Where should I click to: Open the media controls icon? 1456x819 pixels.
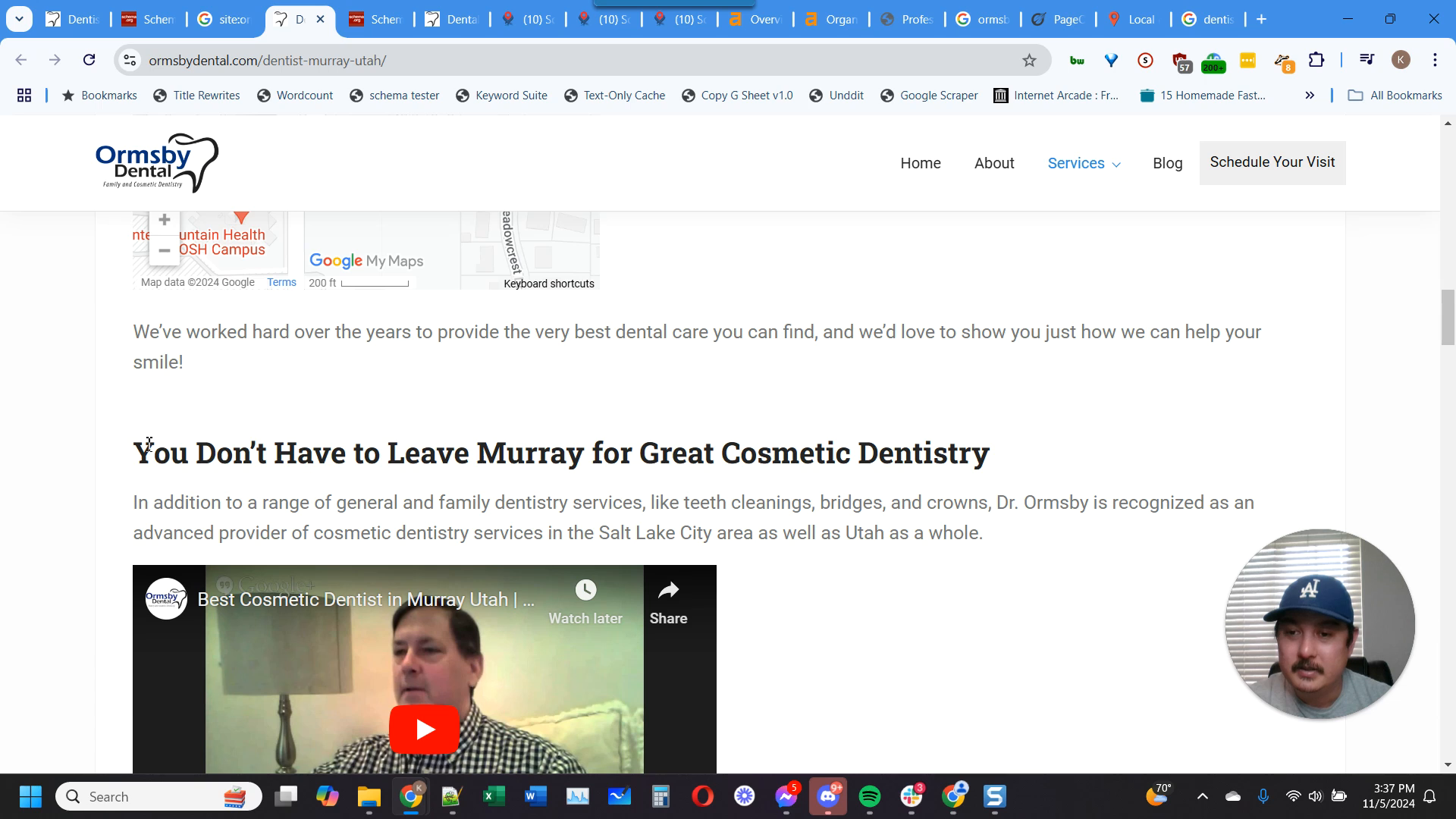(1367, 60)
